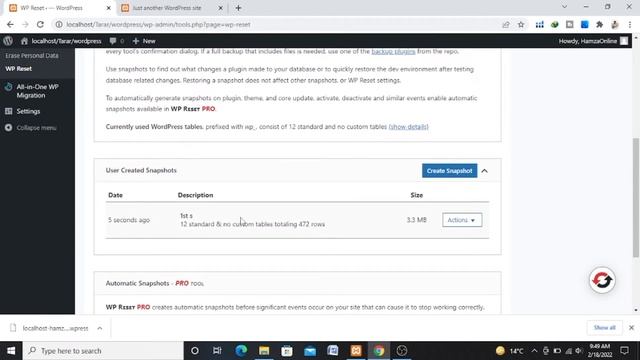Open the site home link localhost/Tarar/wordpress
Image resolution: width=640 pixels, height=360 pixels.
tap(61, 41)
